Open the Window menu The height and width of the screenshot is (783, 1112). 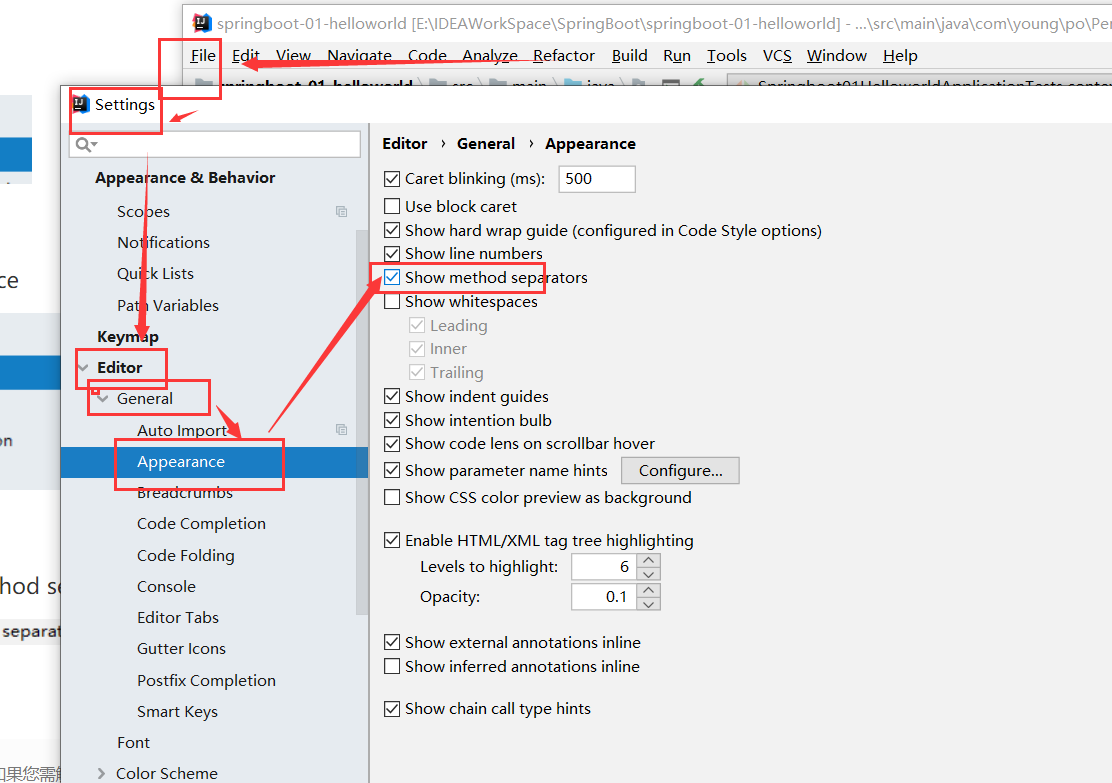837,55
